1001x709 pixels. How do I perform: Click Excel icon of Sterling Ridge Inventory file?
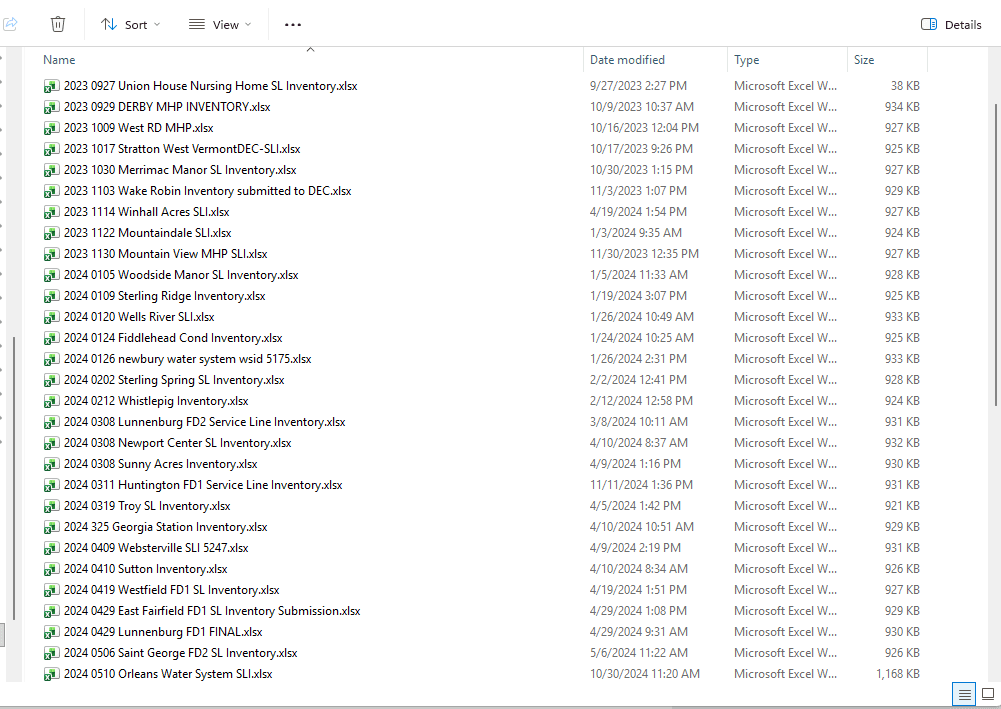click(51, 297)
